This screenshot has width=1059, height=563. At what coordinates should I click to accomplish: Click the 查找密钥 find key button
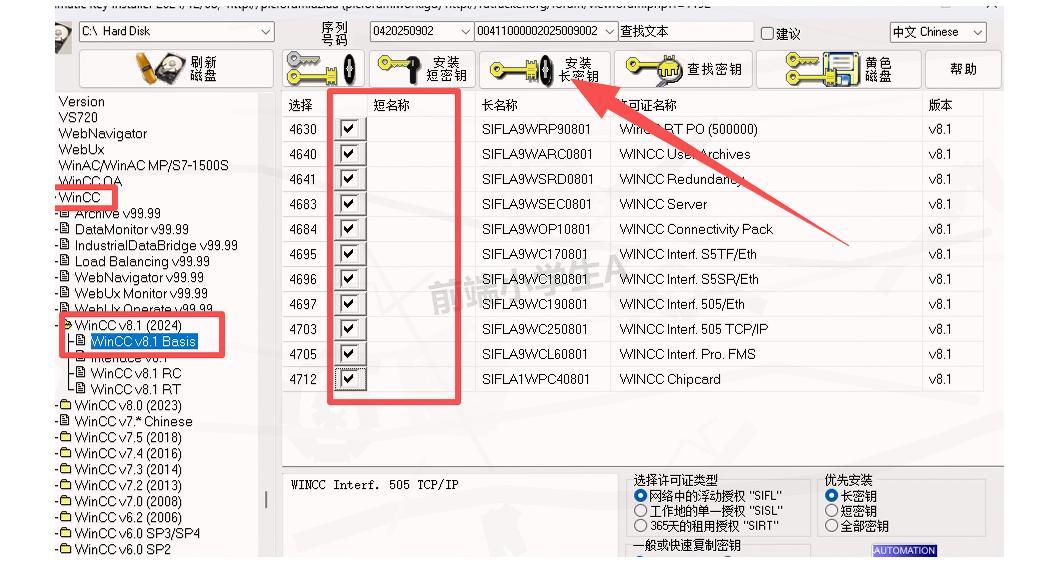(x=683, y=69)
